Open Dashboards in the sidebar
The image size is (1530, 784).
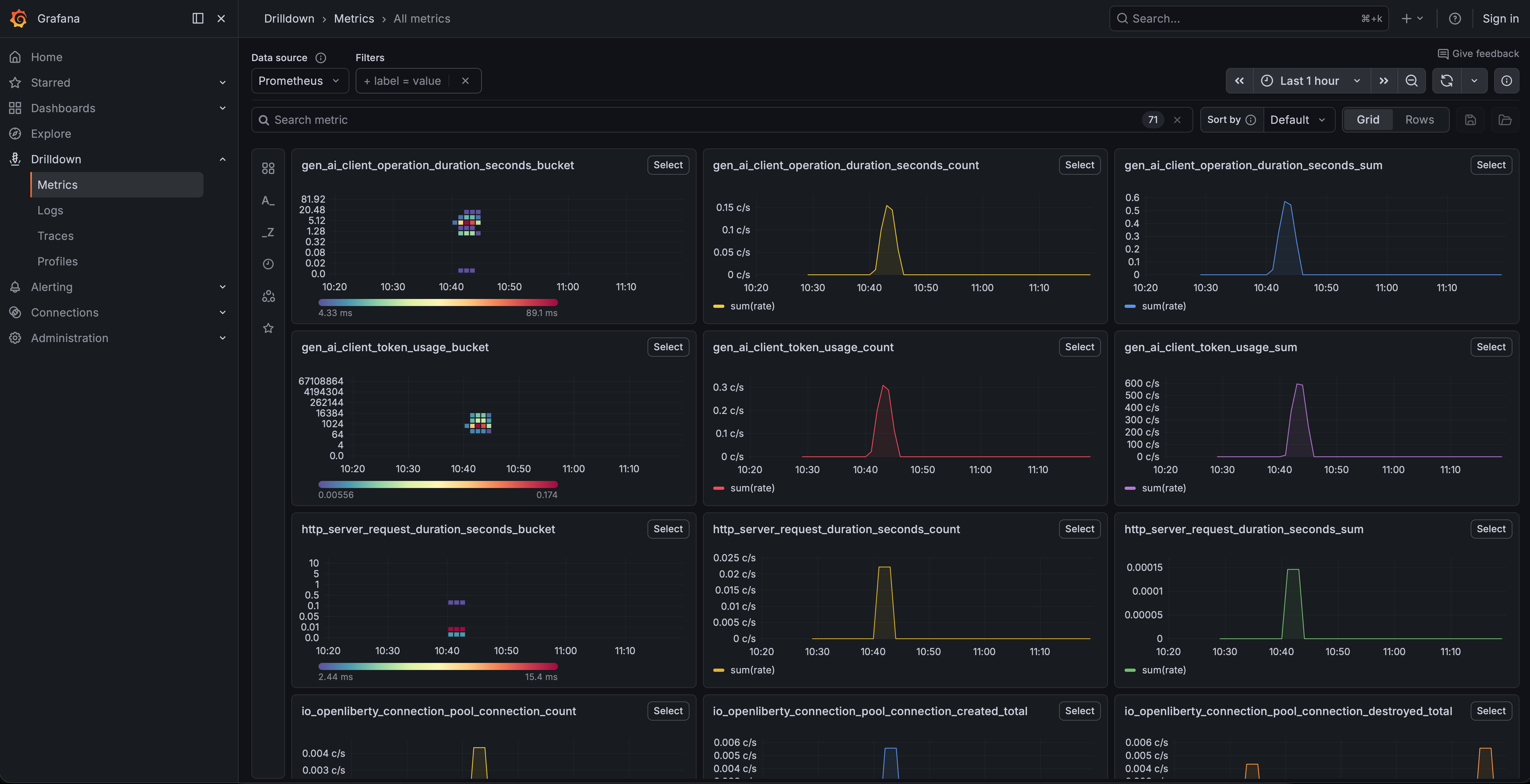coord(63,108)
